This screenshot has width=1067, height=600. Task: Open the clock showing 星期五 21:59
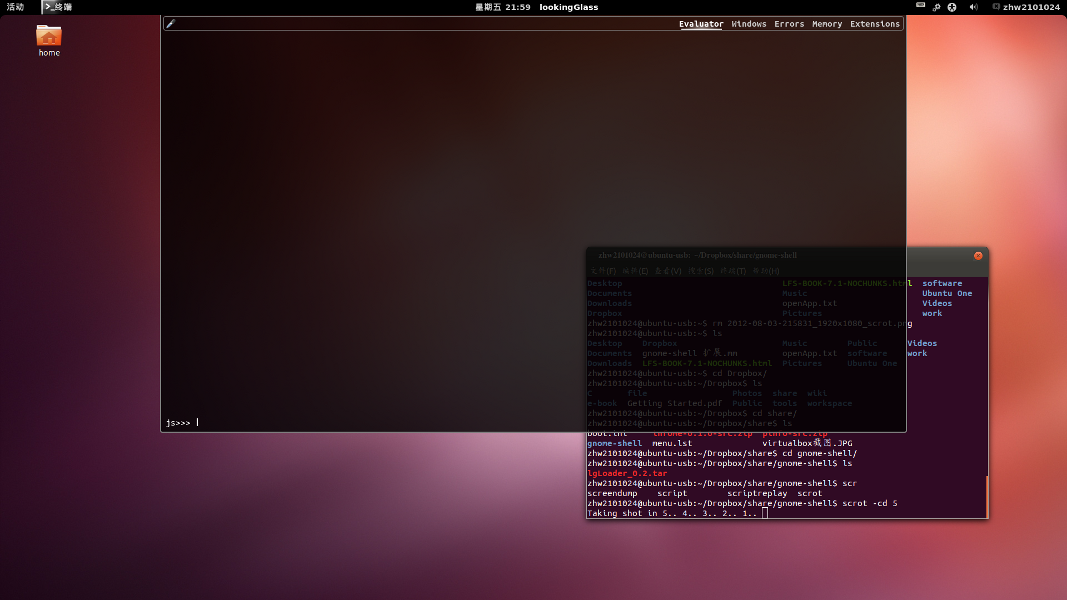(502, 7)
